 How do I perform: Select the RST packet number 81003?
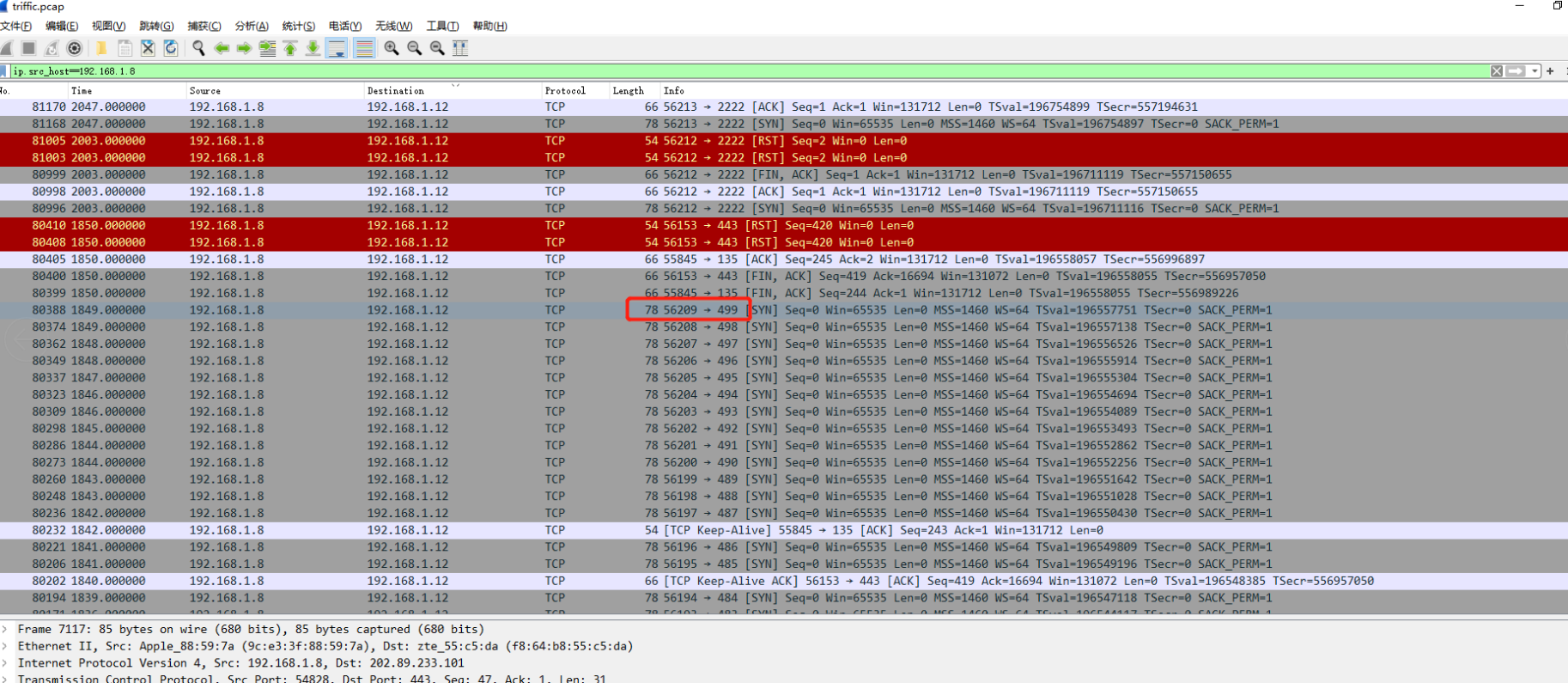(784, 158)
